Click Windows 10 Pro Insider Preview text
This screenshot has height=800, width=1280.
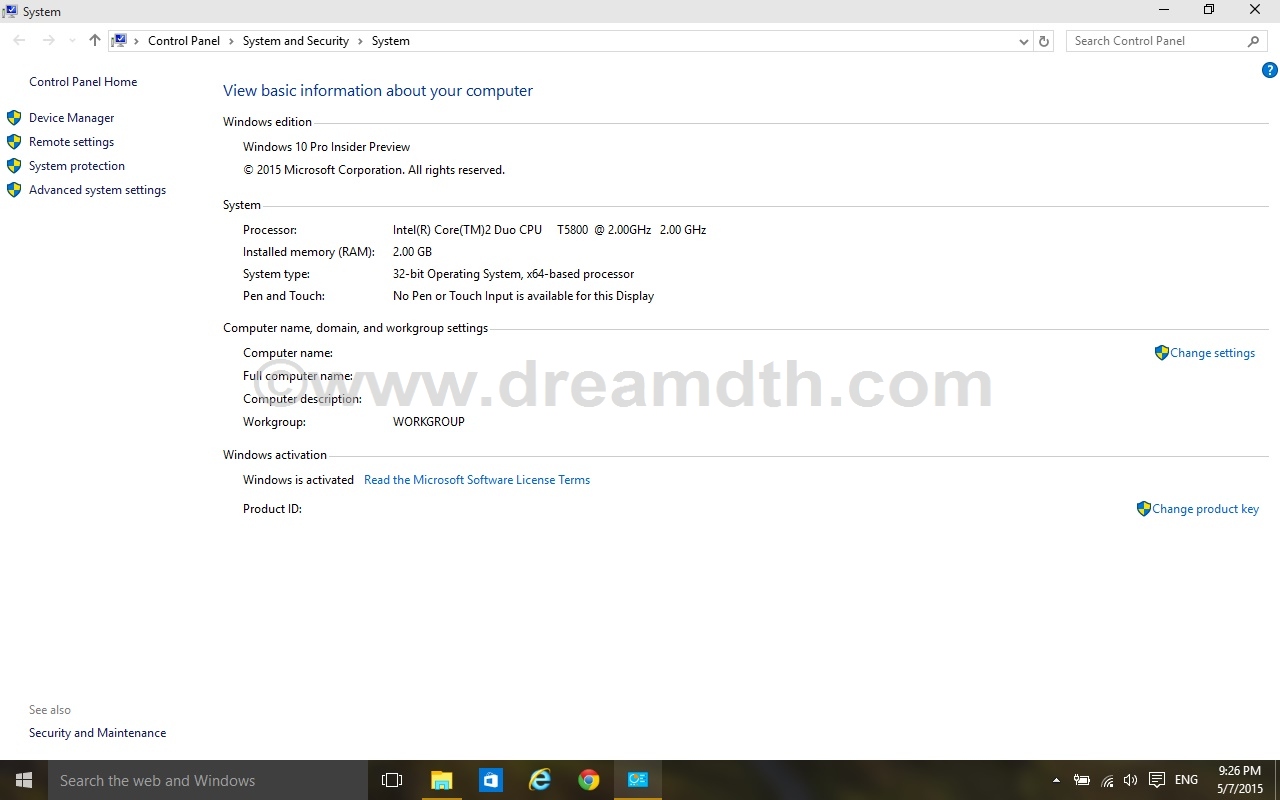[x=326, y=147]
